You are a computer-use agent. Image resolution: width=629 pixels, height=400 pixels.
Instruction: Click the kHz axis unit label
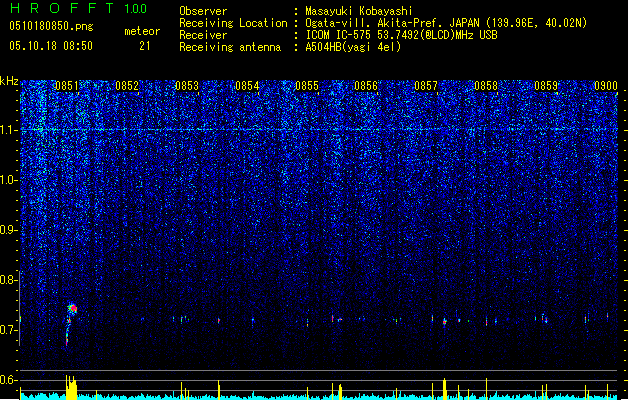pos(9,81)
